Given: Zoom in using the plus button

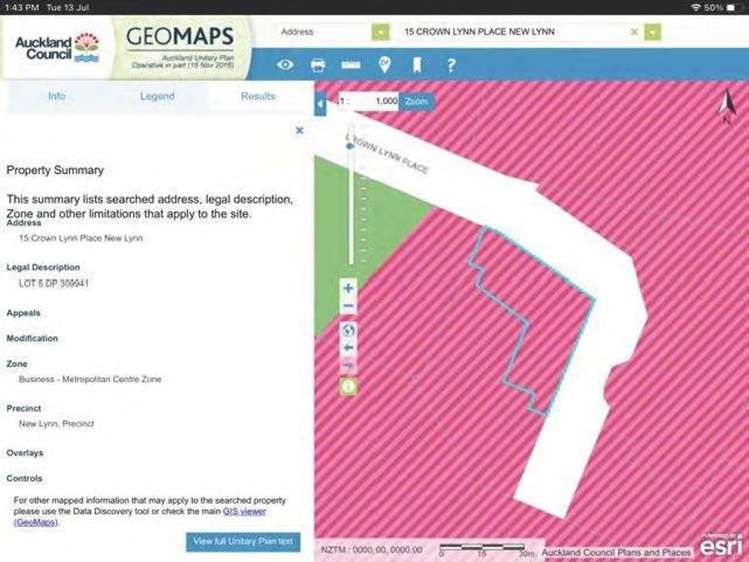Looking at the screenshot, I should [x=348, y=289].
